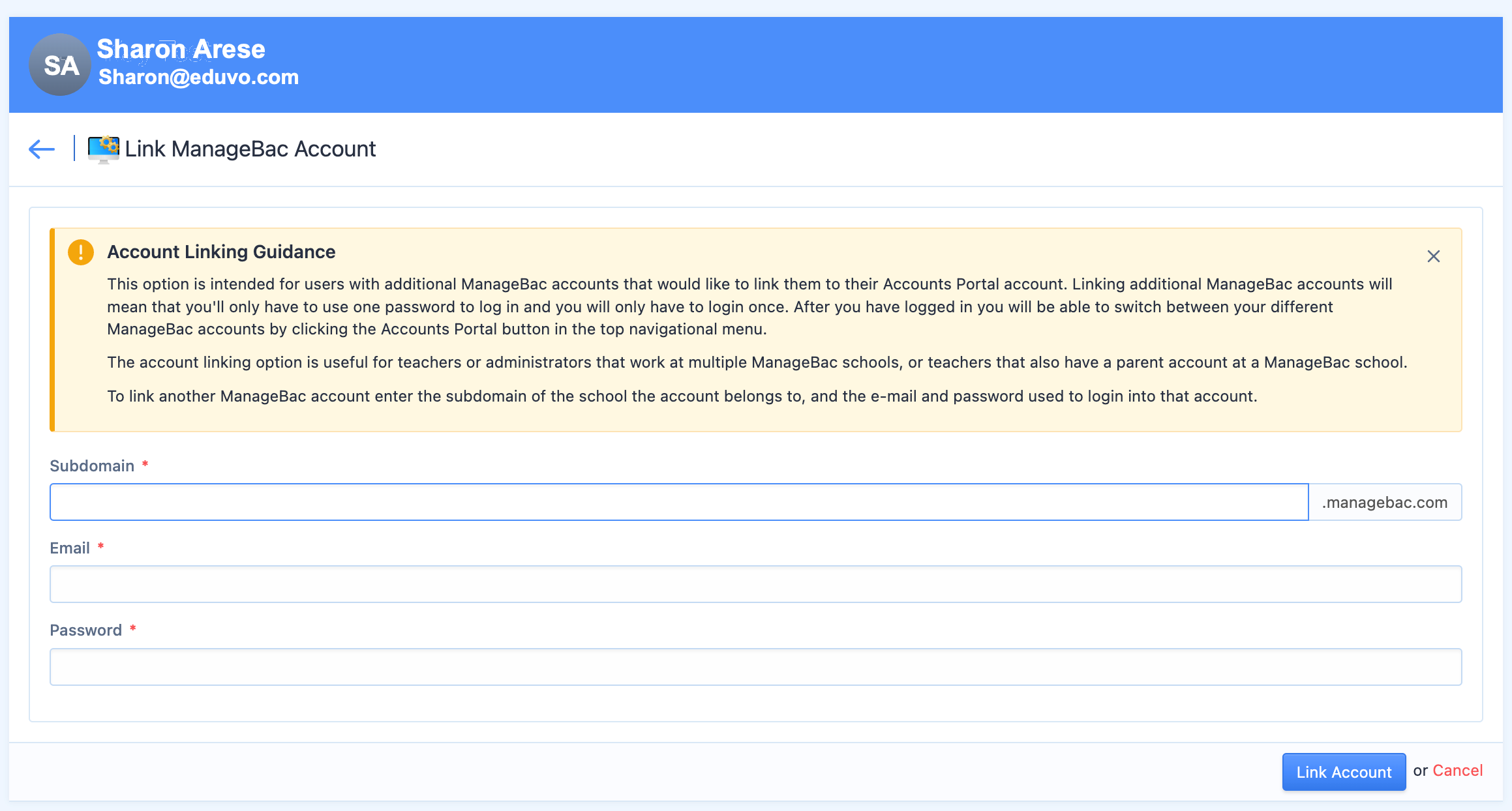Click the Sharon@eduvo.com email in header

pos(198,77)
